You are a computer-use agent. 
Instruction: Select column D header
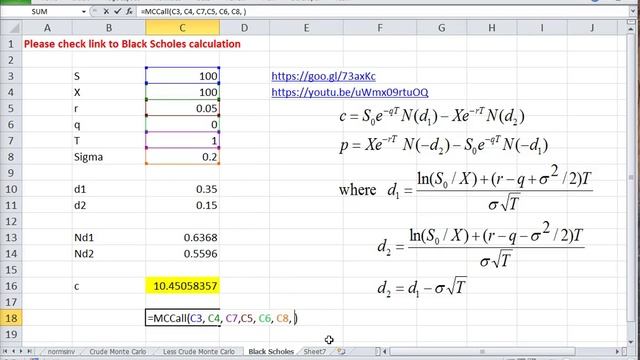(x=244, y=28)
